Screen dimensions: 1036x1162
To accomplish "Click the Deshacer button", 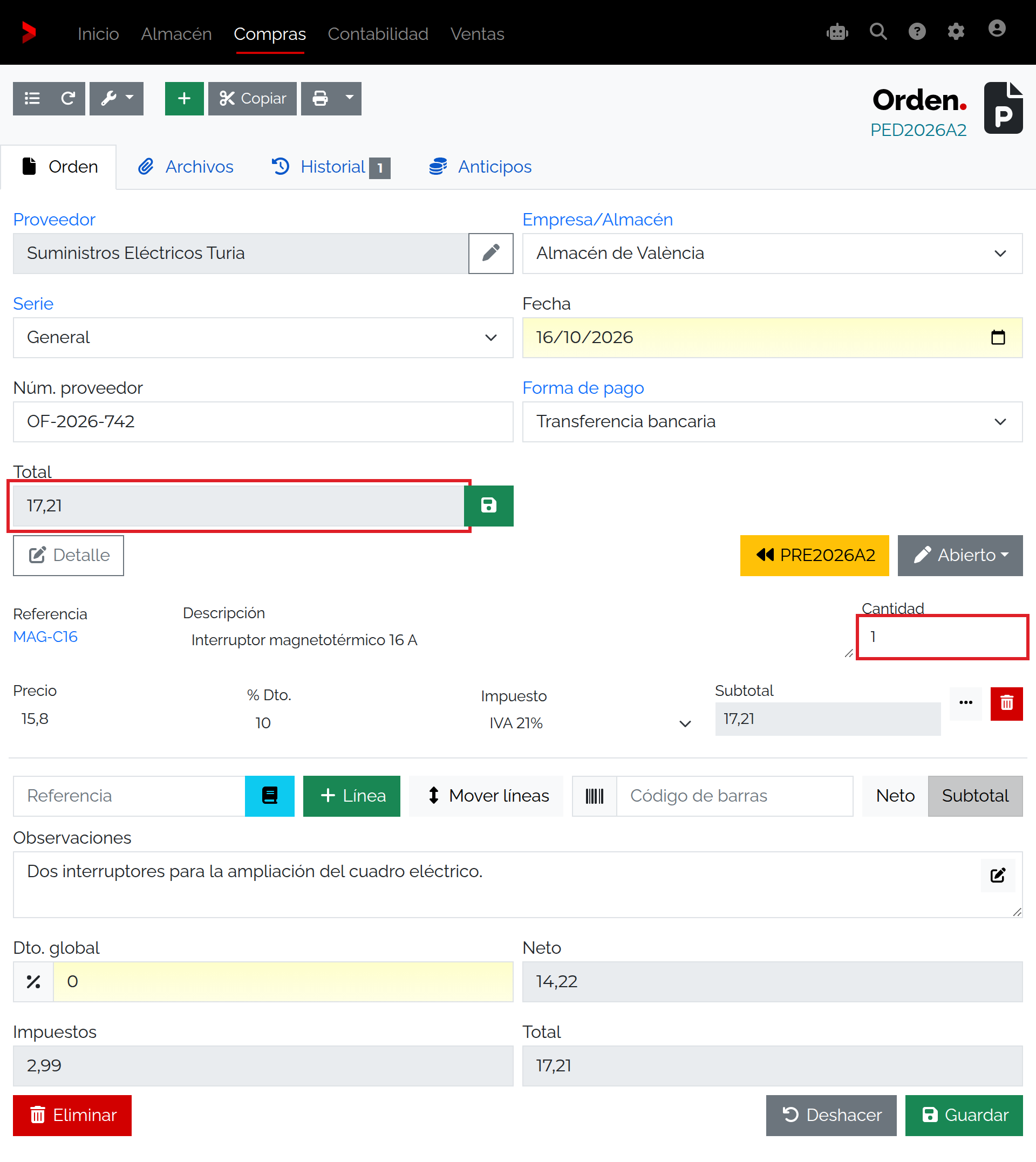I will [x=831, y=1116].
